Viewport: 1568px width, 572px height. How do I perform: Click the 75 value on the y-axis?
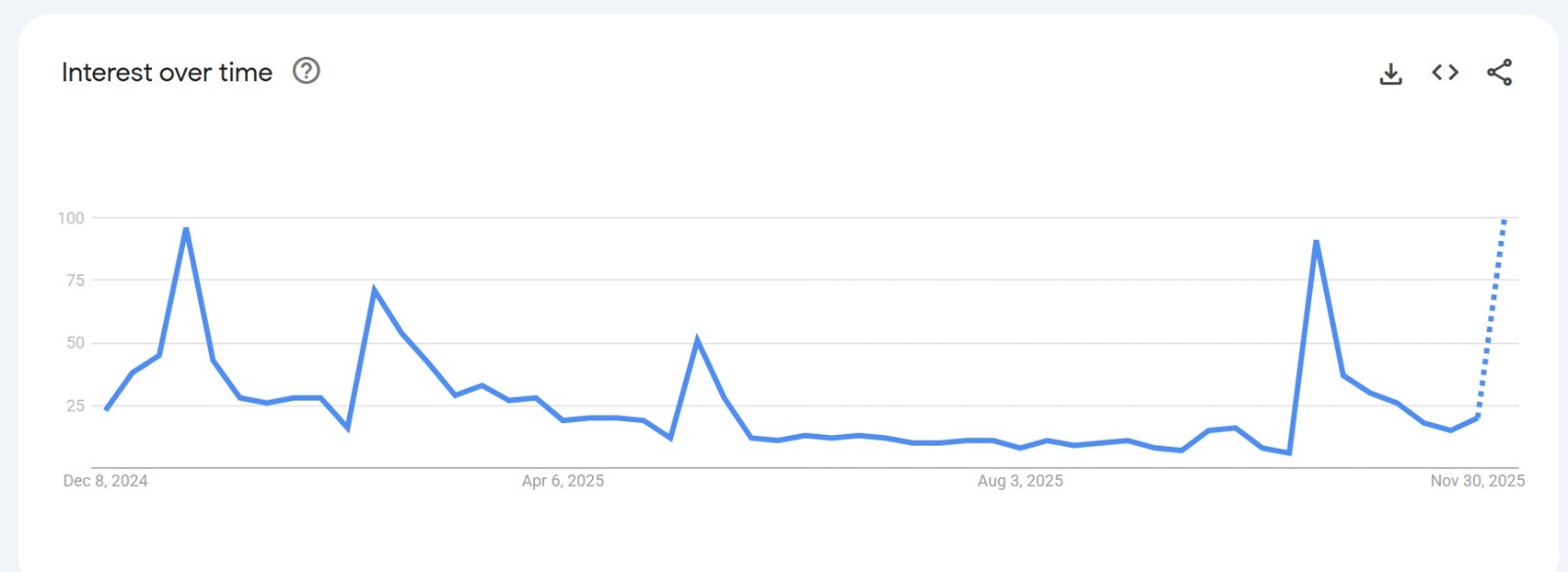click(75, 281)
